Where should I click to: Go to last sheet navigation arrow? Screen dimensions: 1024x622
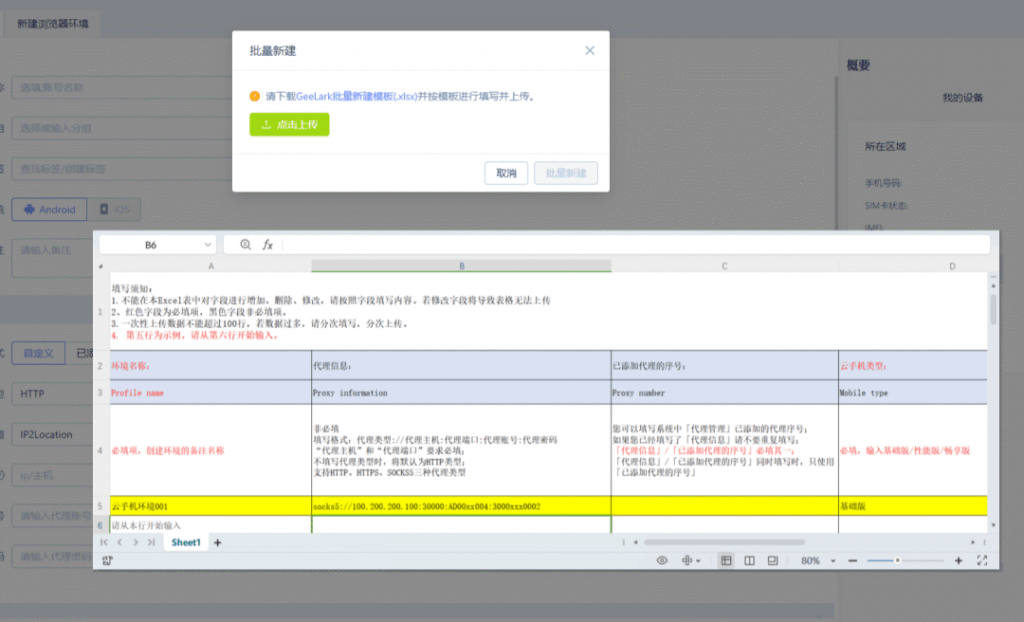(151, 542)
